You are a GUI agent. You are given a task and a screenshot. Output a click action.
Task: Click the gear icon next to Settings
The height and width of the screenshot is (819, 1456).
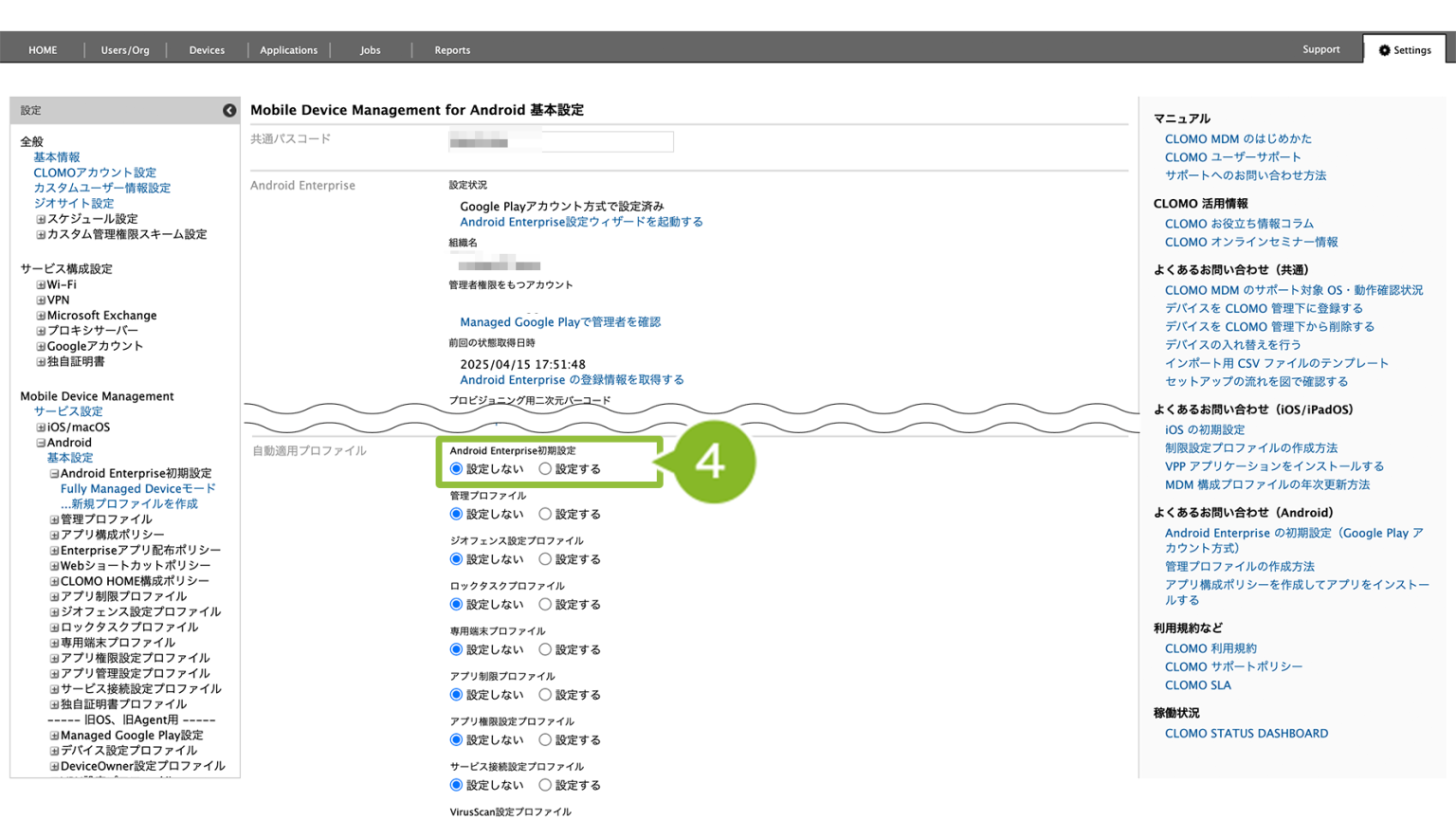click(x=1384, y=50)
